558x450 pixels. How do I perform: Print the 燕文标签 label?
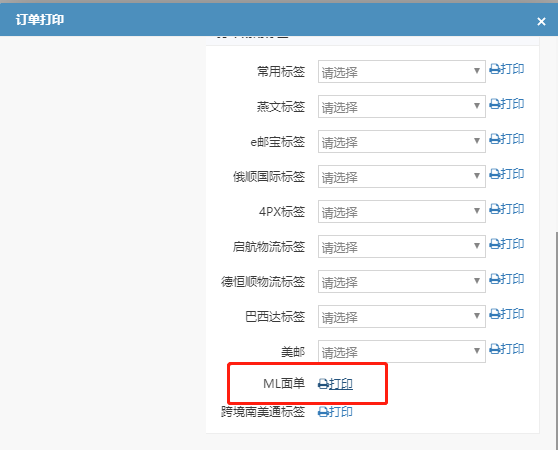(x=507, y=104)
